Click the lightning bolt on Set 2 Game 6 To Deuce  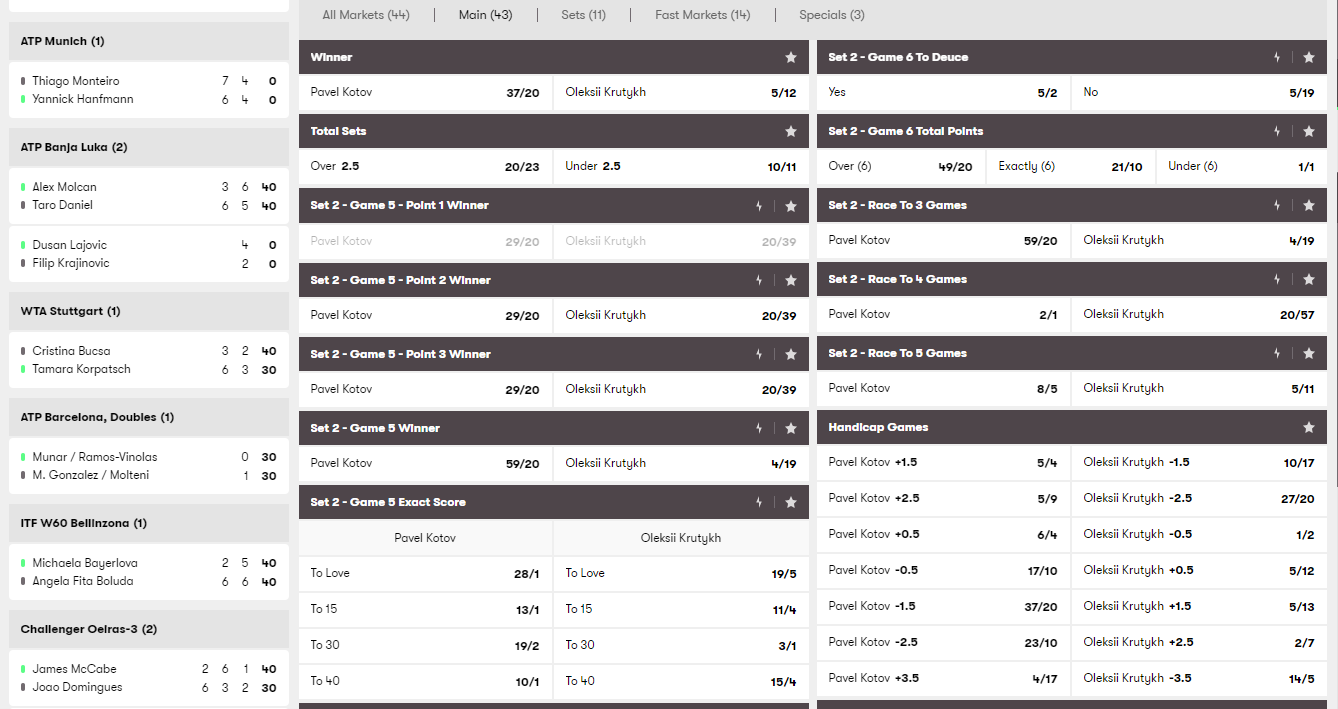tap(1277, 57)
